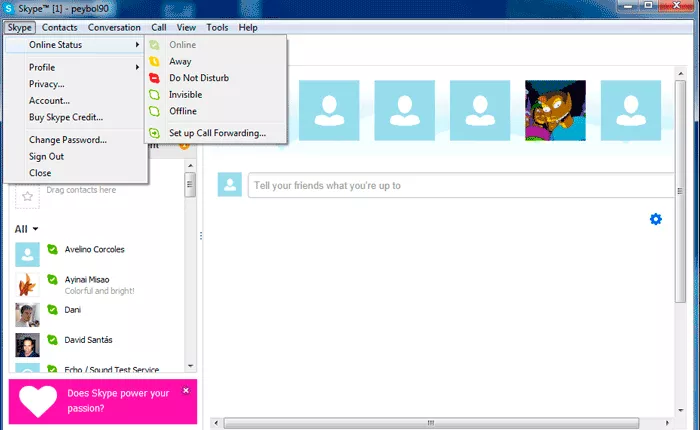Screen dimensions: 700x430
Task: Click contact list scroll down arrow
Action: pos(191,366)
